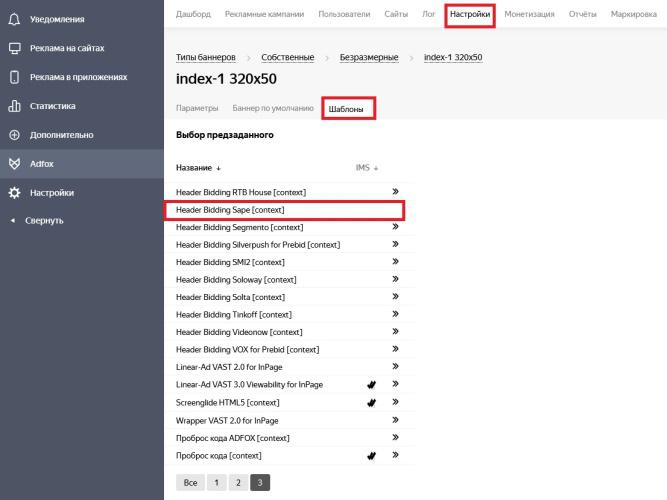Click double-arrow icon for Header Bidding Silverpush for Prebid
This screenshot has height=500, width=667.
395,244
